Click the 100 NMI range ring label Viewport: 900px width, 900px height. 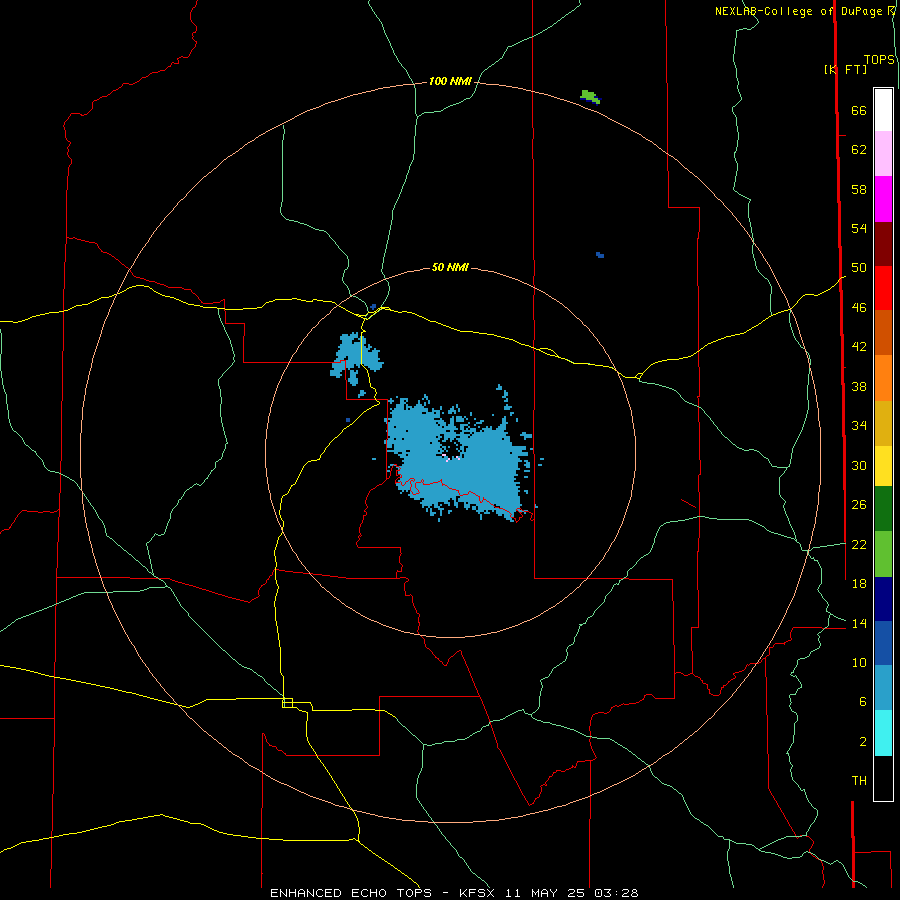450,81
